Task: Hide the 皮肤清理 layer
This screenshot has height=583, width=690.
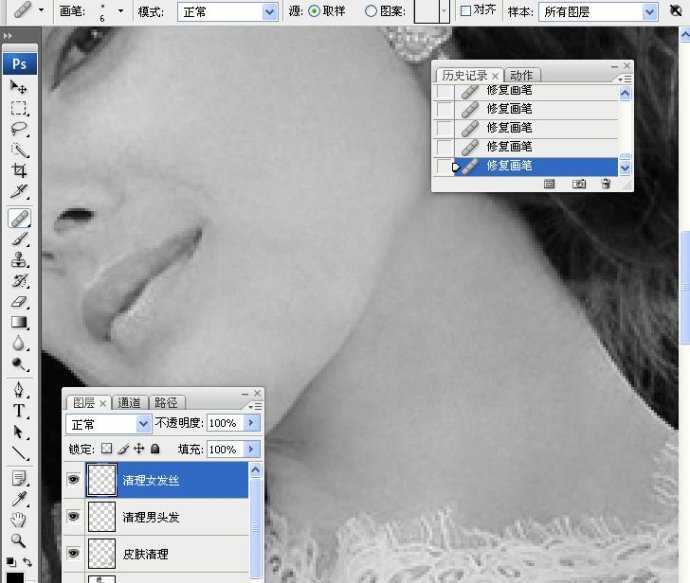Action: click(x=73, y=553)
